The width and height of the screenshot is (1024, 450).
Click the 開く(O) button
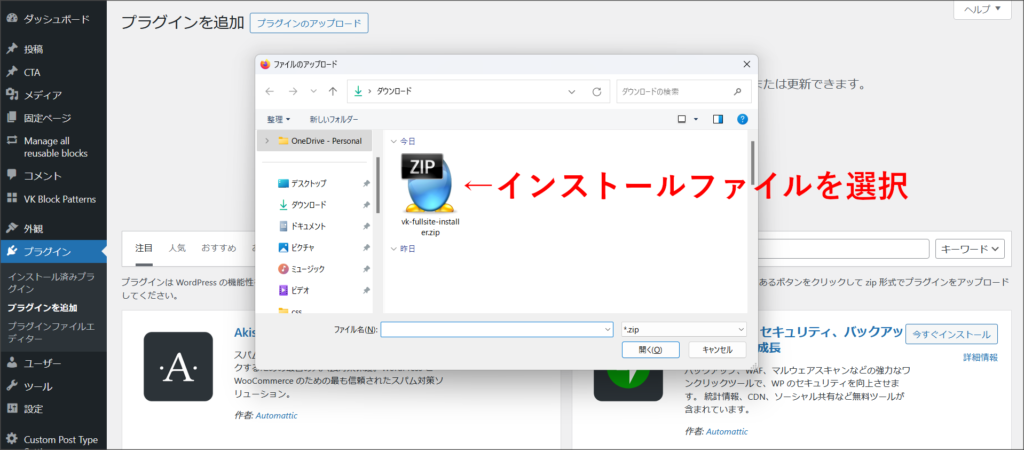click(x=650, y=349)
